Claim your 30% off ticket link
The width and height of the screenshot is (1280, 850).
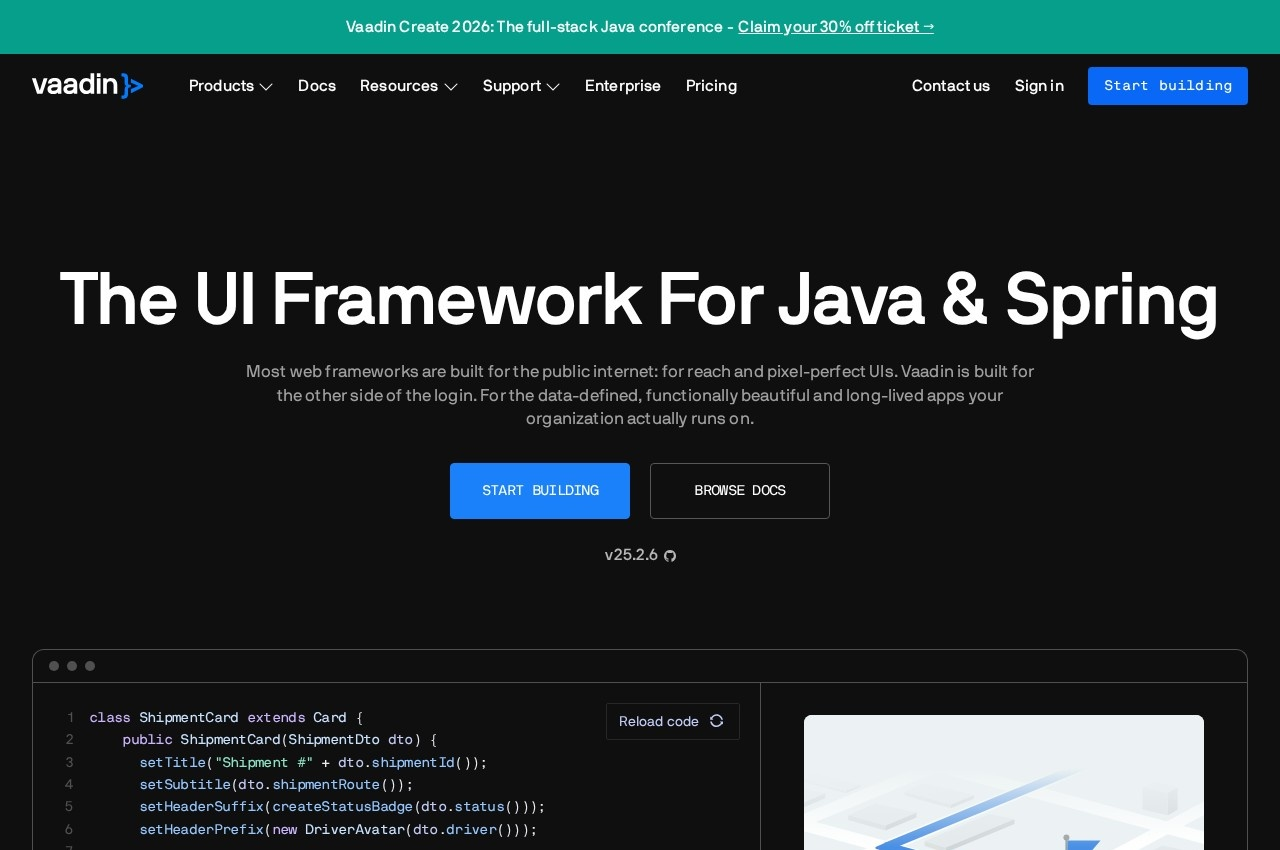point(836,27)
